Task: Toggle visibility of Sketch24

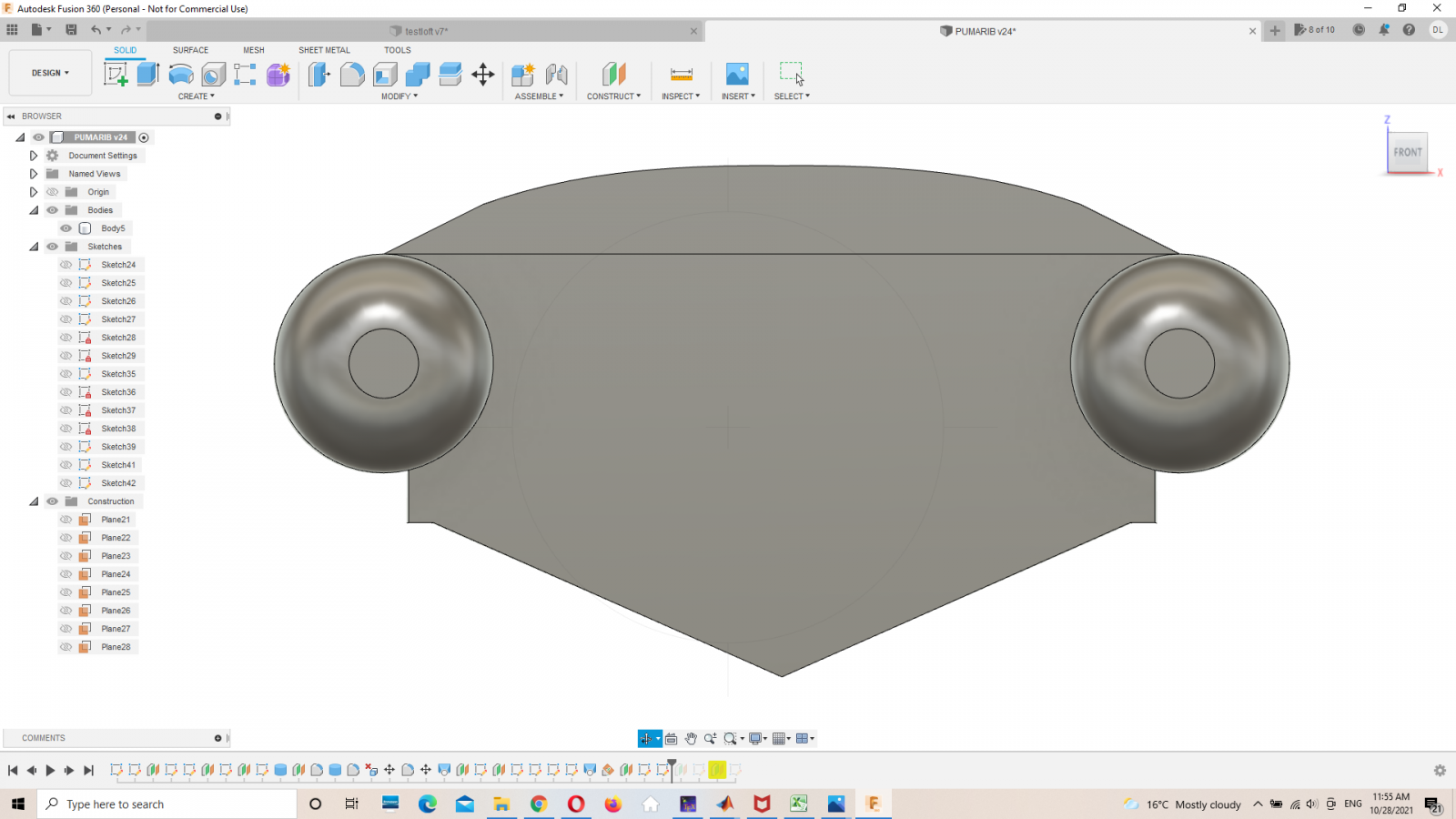Action: 66,265
